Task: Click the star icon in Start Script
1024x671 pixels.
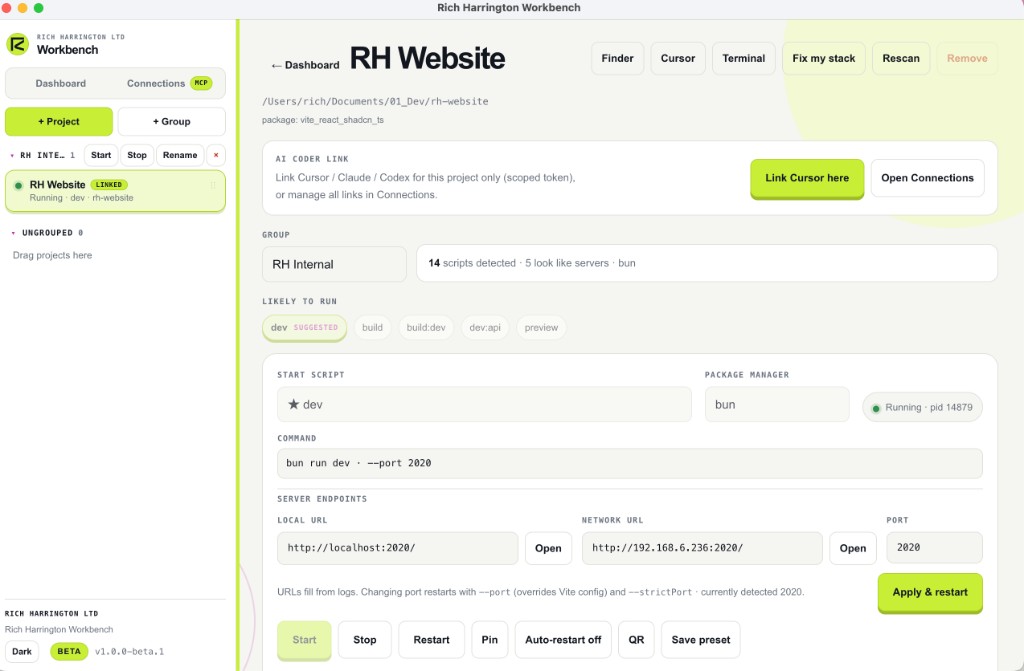Action: pyautogui.click(x=294, y=404)
